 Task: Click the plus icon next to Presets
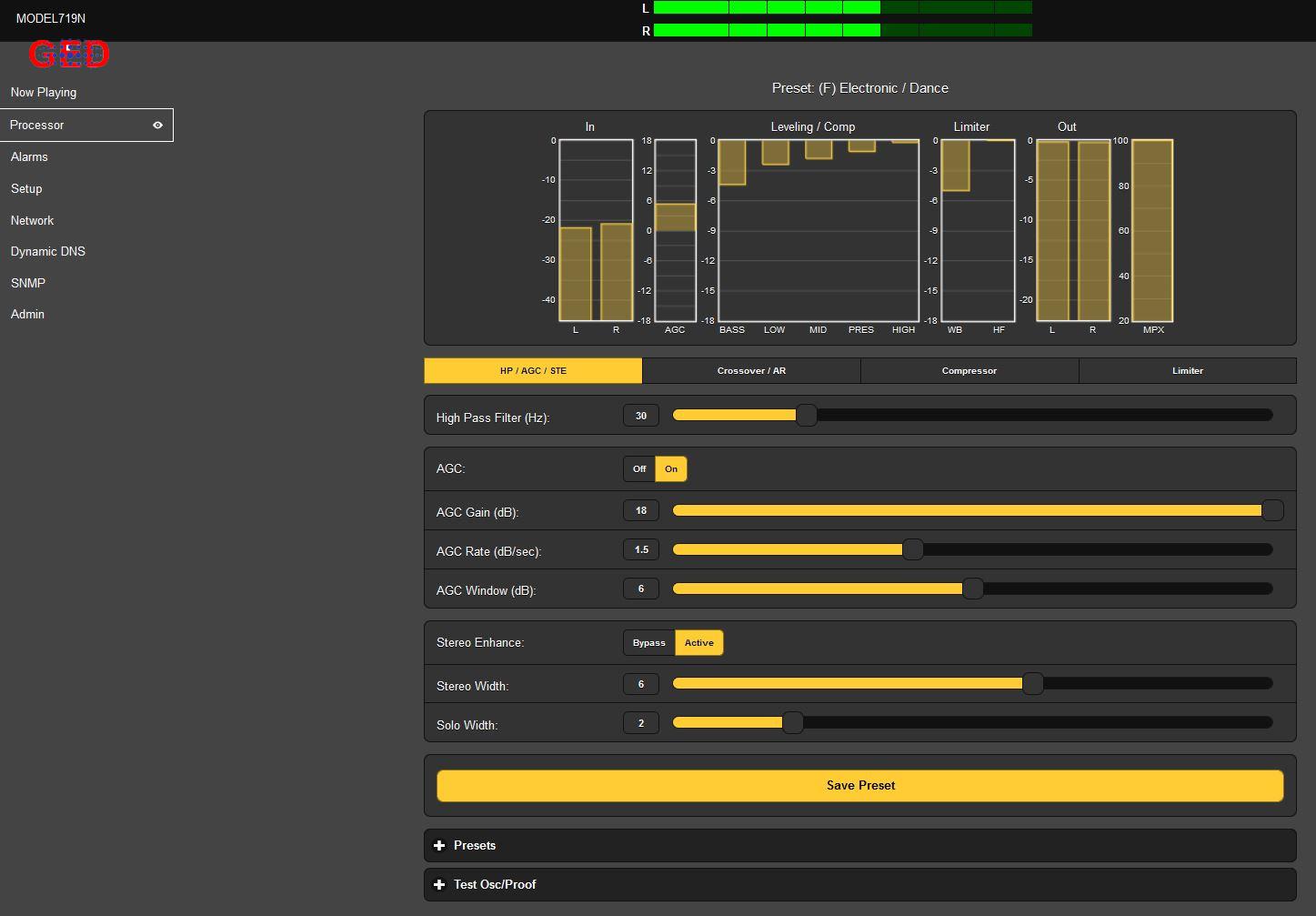[x=439, y=846]
